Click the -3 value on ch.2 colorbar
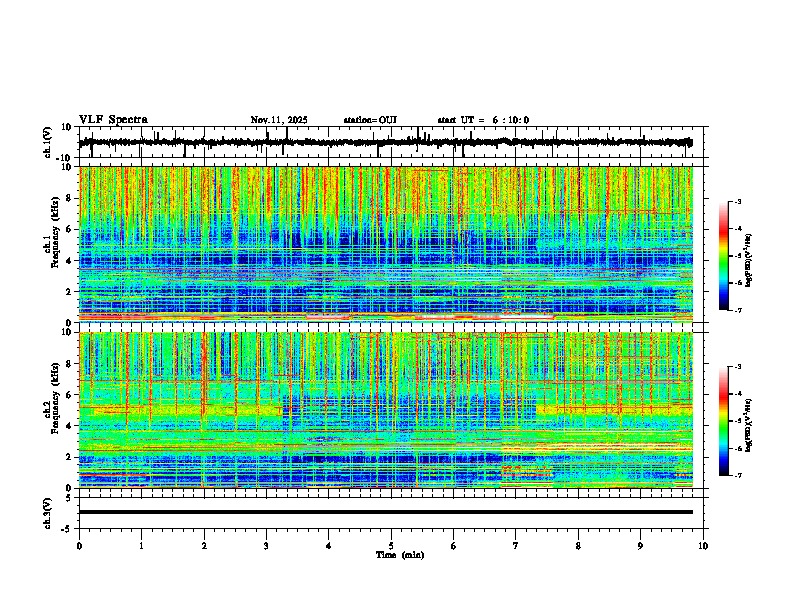Image resolution: width=792 pixels, height=612 pixels. (x=737, y=367)
